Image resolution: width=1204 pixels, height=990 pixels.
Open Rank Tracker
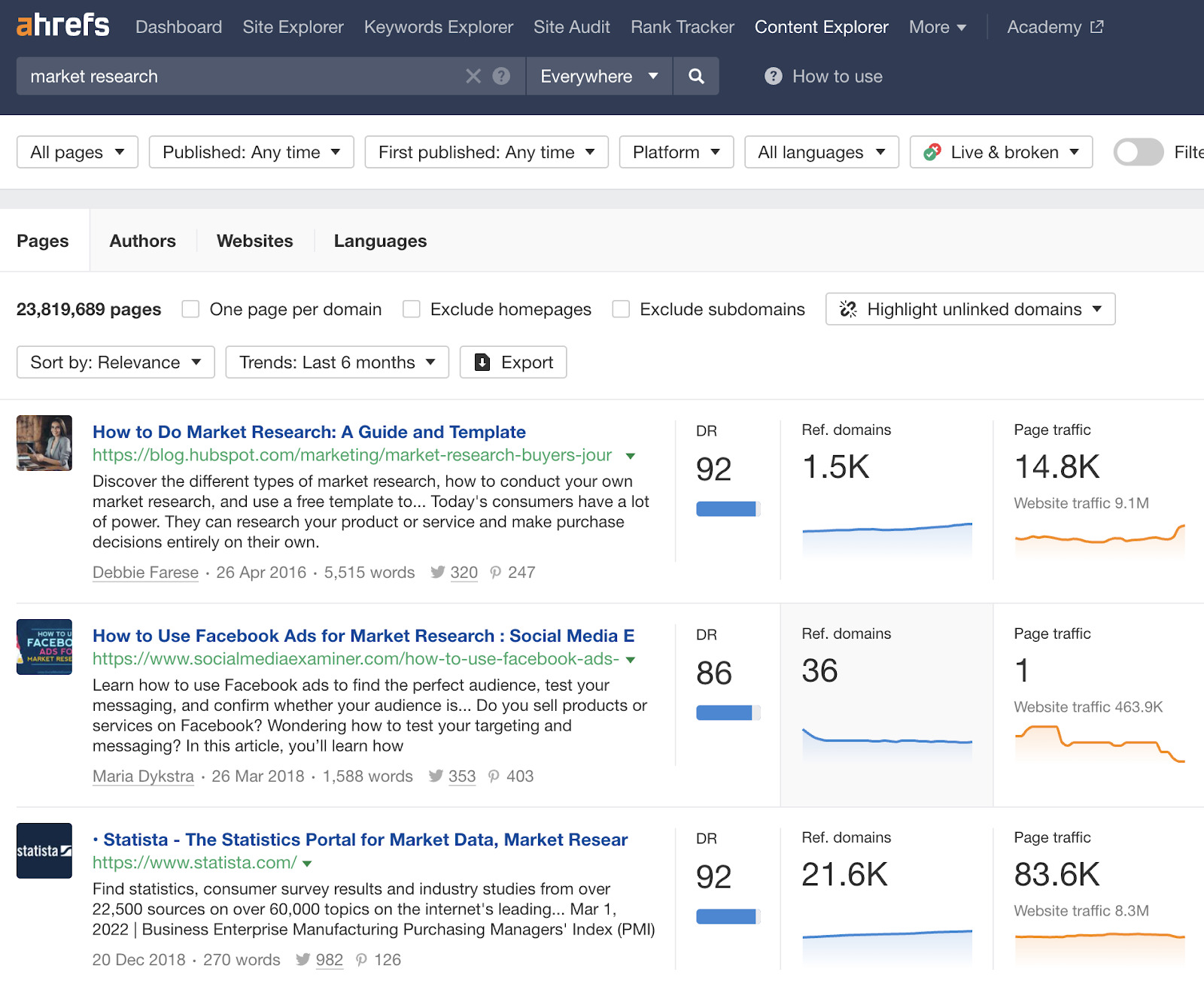click(x=683, y=27)
